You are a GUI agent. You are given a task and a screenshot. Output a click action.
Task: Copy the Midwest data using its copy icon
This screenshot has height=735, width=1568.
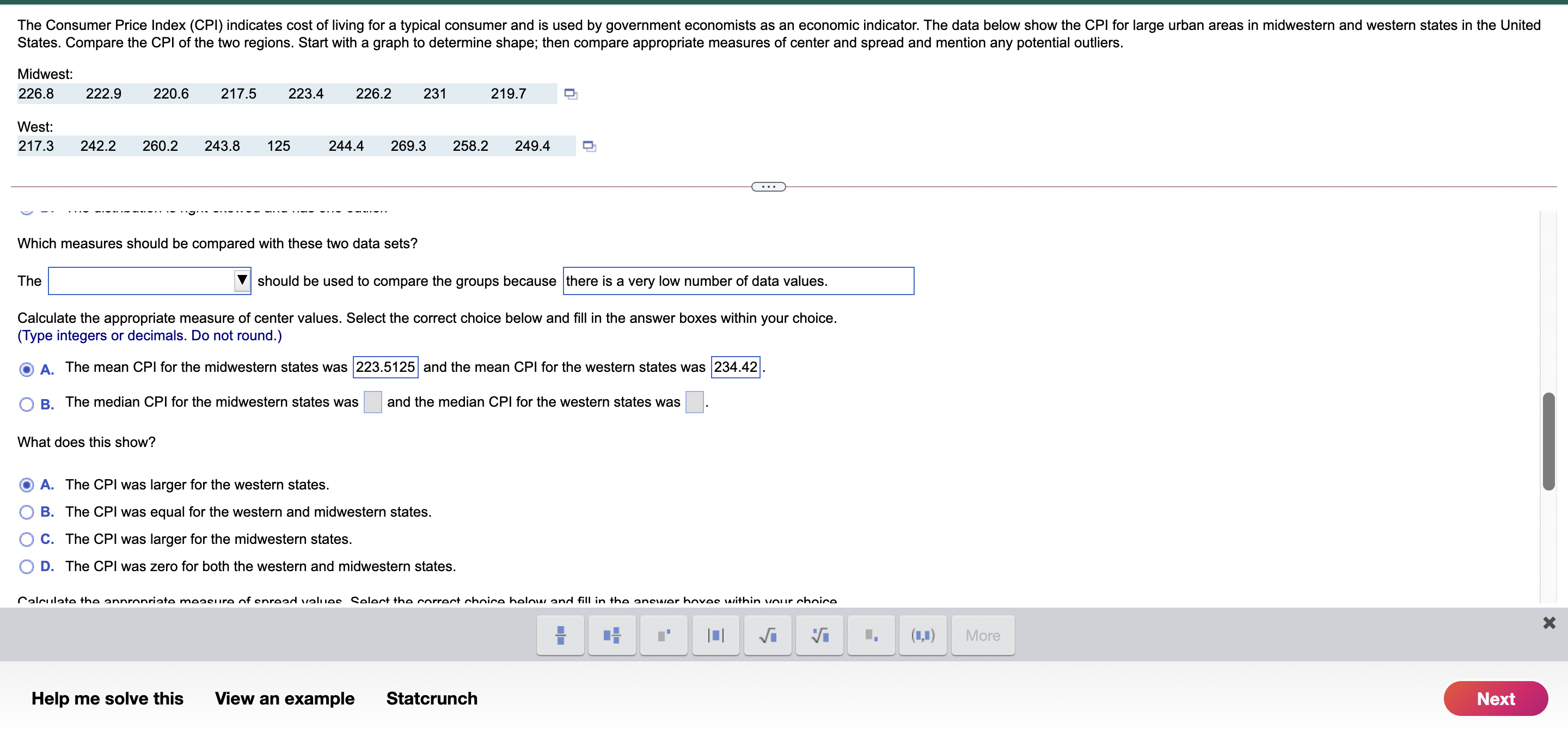point(571,94)
